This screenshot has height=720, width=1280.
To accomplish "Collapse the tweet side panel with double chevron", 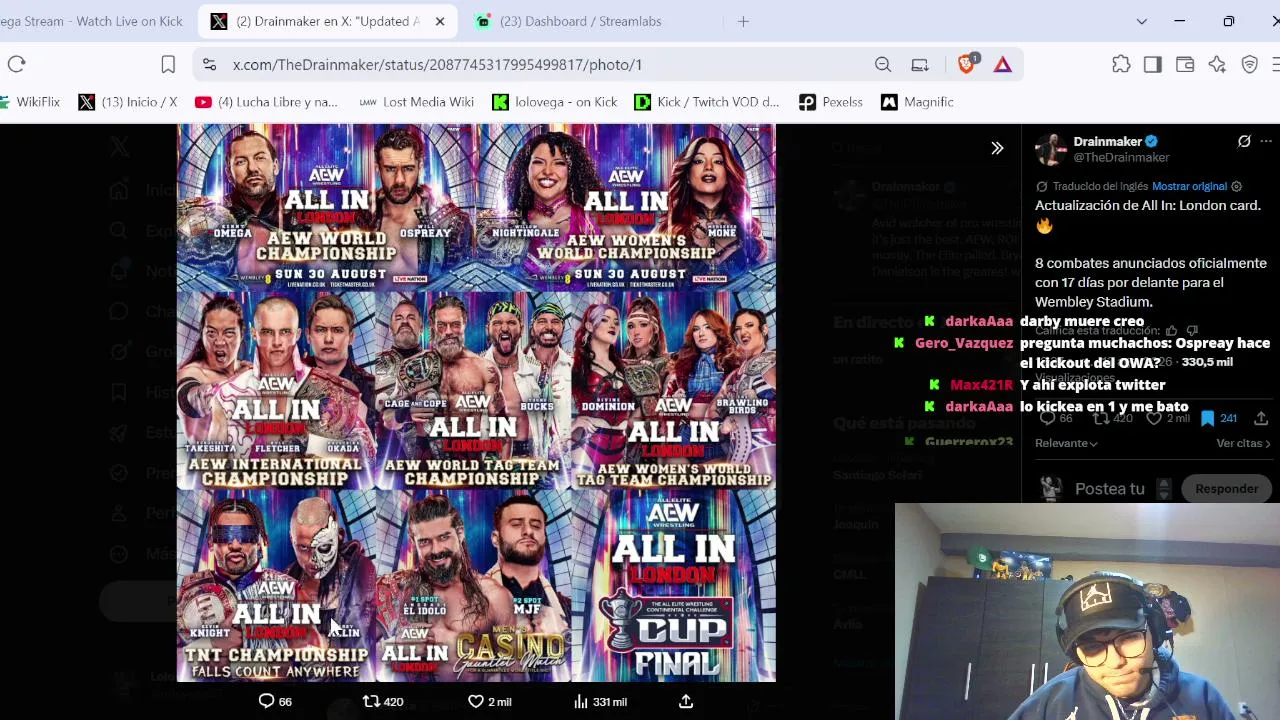I will (997, 148).
